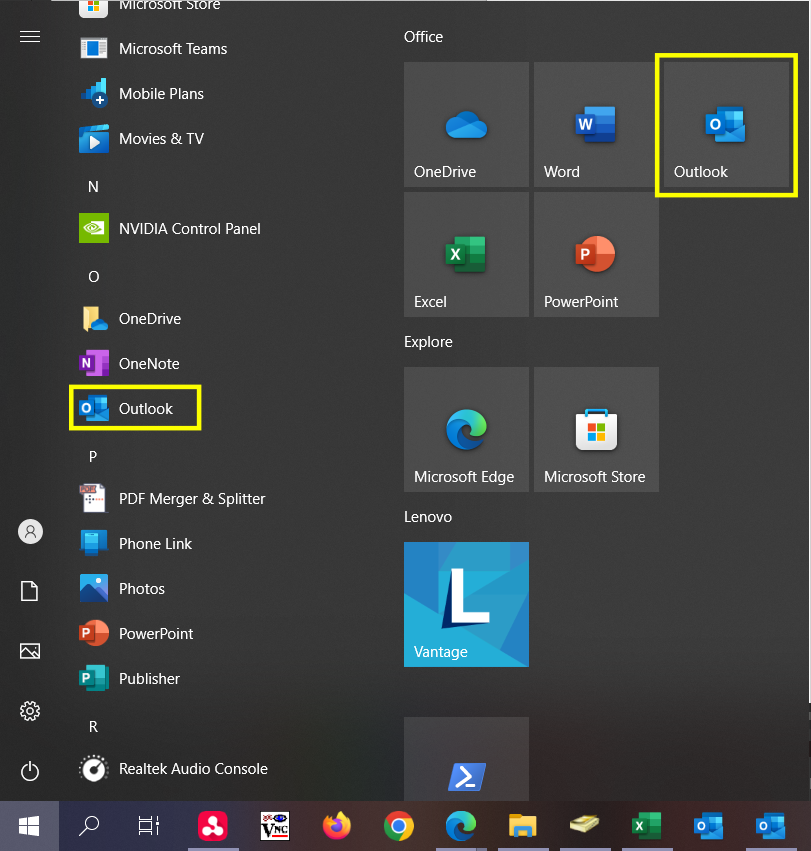Open Microsoft Edge from the taskbar
The image size is (811, 851).
461,826
